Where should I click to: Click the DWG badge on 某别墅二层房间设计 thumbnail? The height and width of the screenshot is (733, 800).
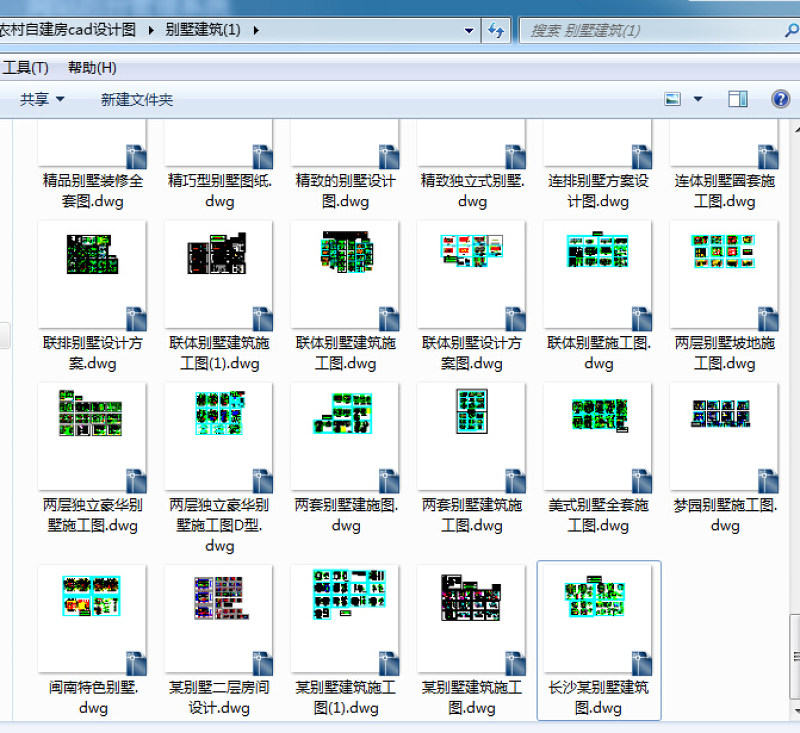(263, 663)
